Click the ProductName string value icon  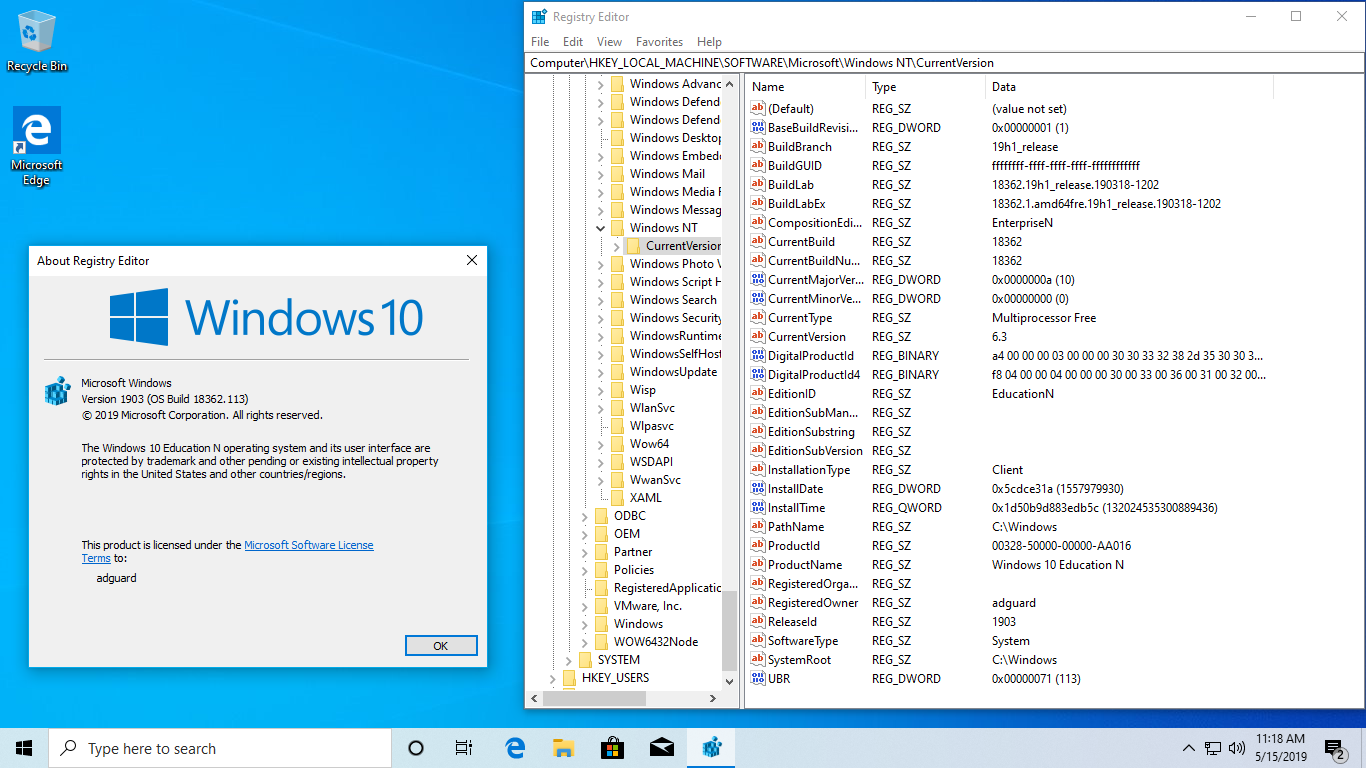[x=757, y=565]
